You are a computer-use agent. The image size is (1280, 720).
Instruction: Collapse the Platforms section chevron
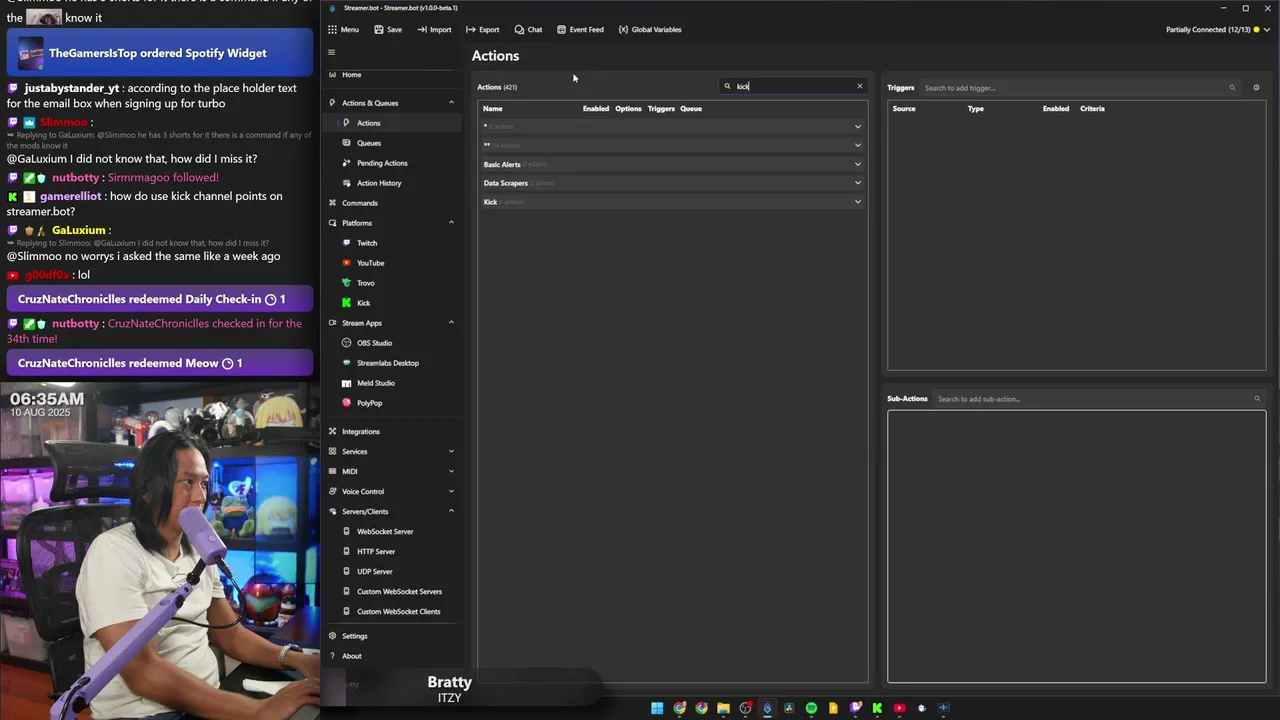[x=451, y=223]
